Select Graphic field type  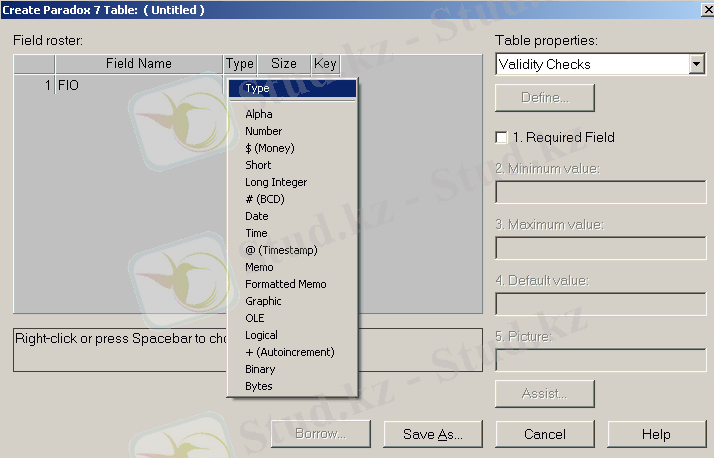pos(292,301)
